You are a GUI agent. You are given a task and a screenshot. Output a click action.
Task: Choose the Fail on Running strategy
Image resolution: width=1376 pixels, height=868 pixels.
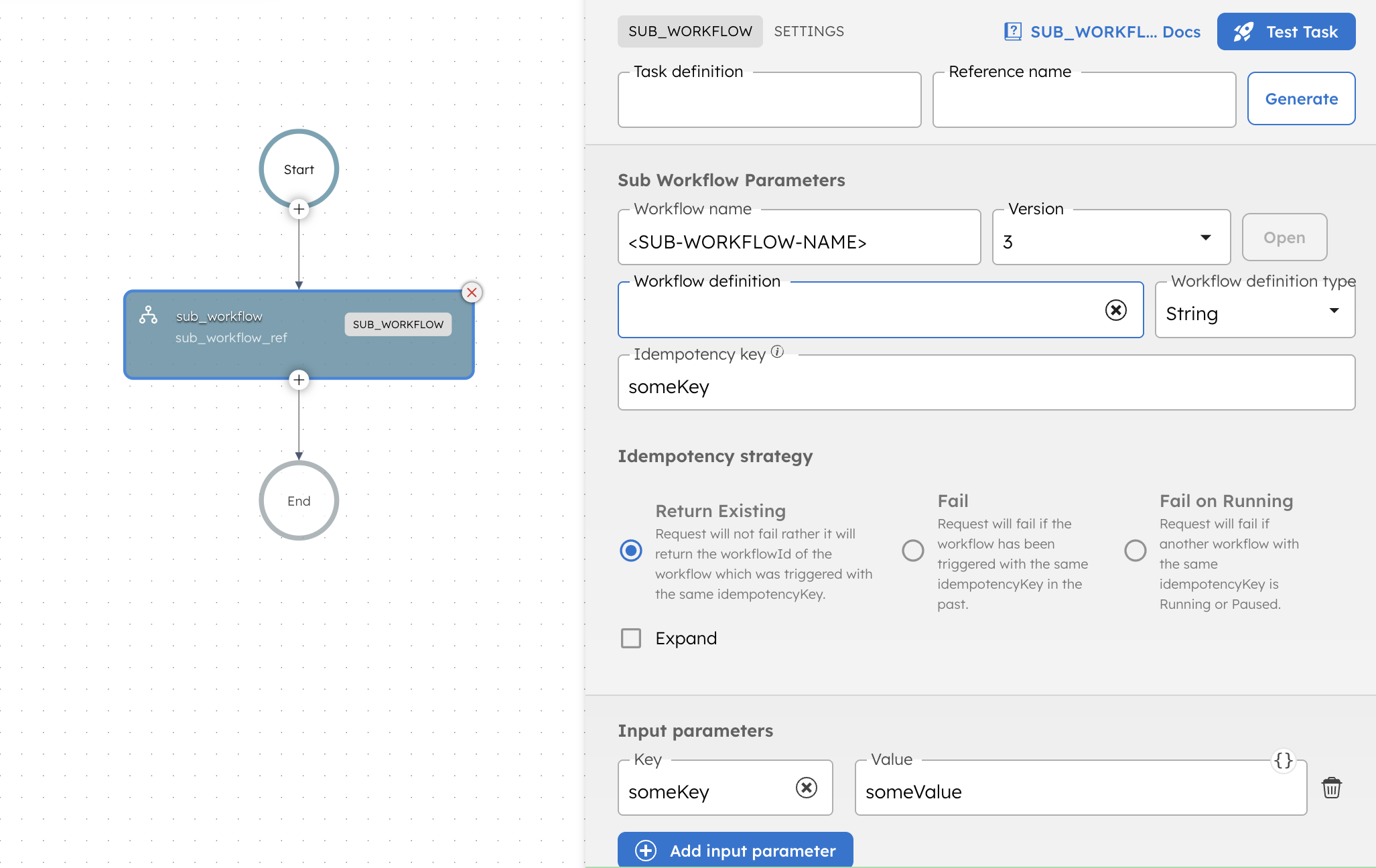(1135, 551)
